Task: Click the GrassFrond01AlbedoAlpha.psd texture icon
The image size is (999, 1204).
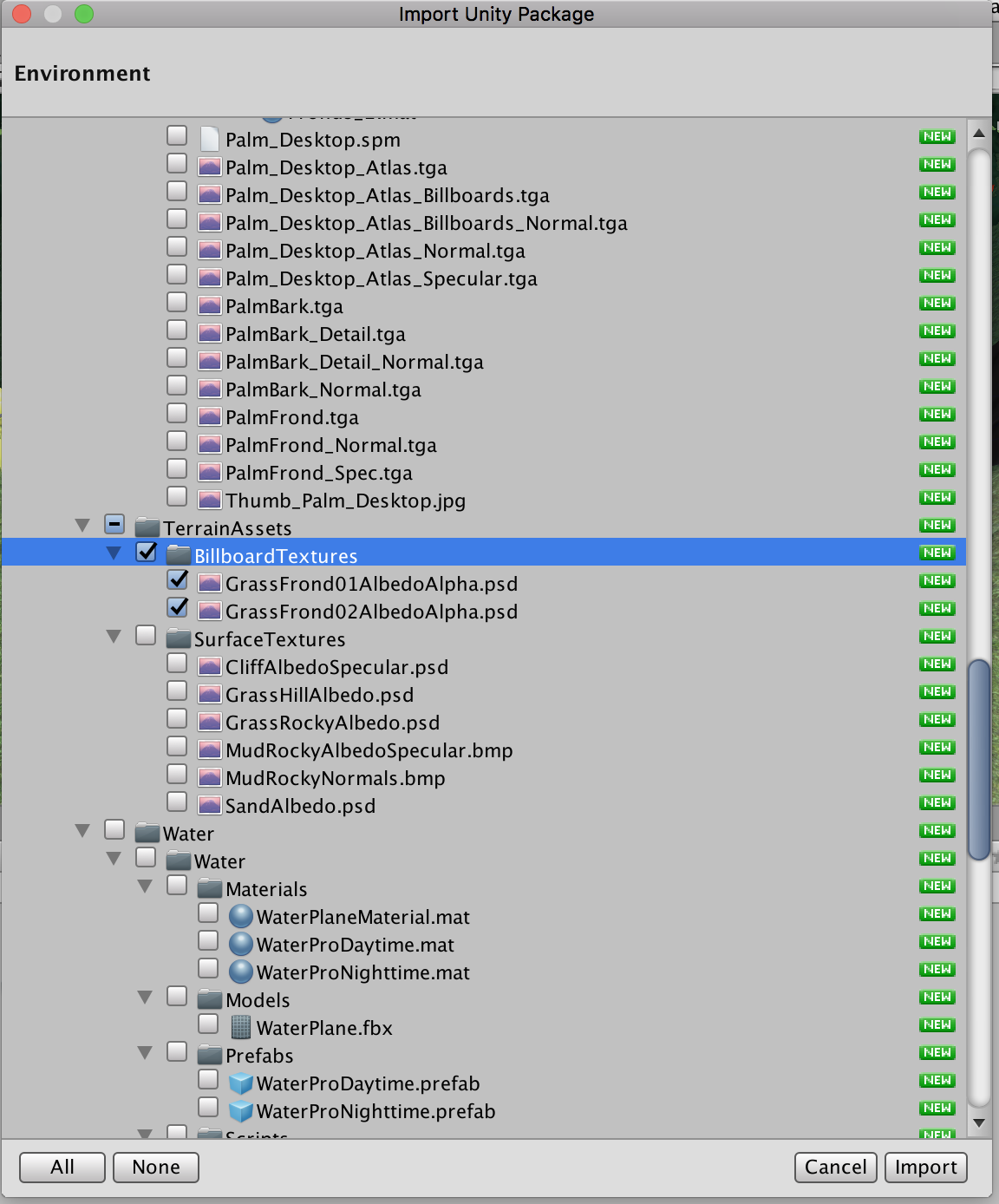Action: tap(209, 583)
